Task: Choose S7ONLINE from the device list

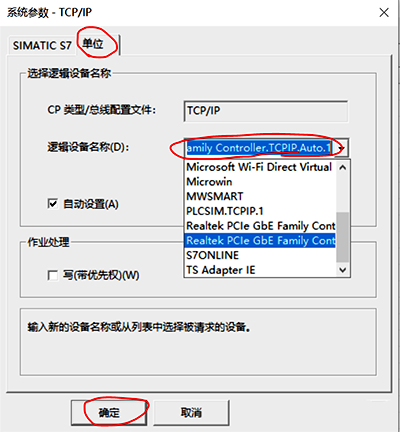Action: pos(260,255)
